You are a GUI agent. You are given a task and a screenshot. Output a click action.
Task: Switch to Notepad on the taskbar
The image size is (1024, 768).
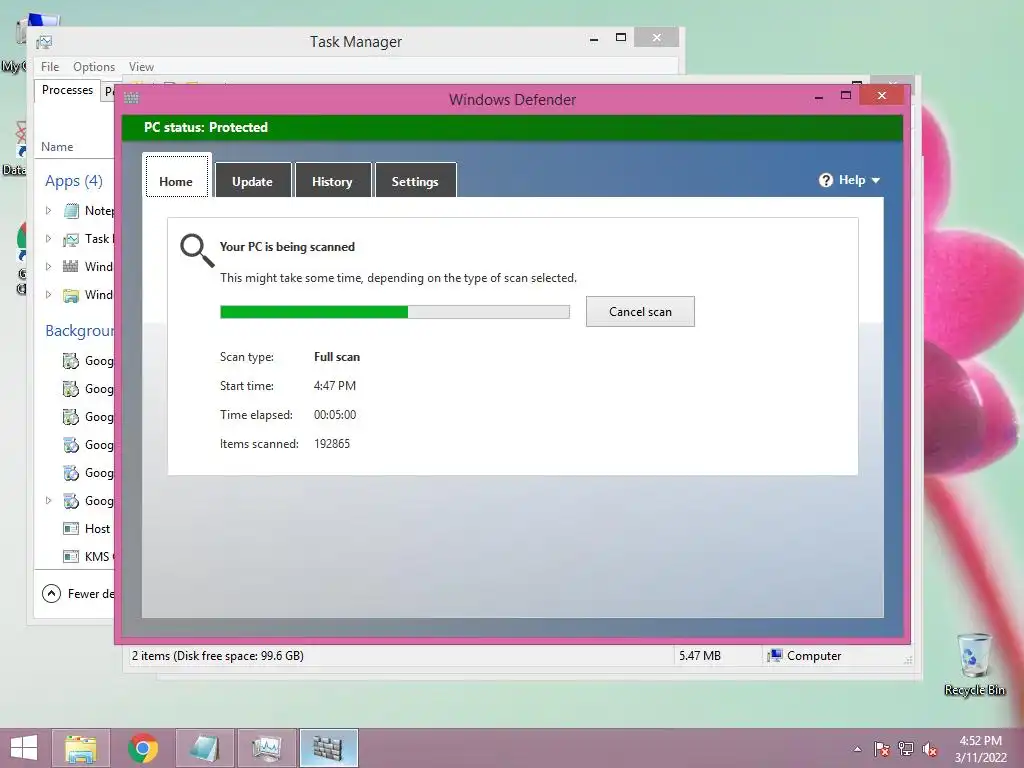[204, 748]
